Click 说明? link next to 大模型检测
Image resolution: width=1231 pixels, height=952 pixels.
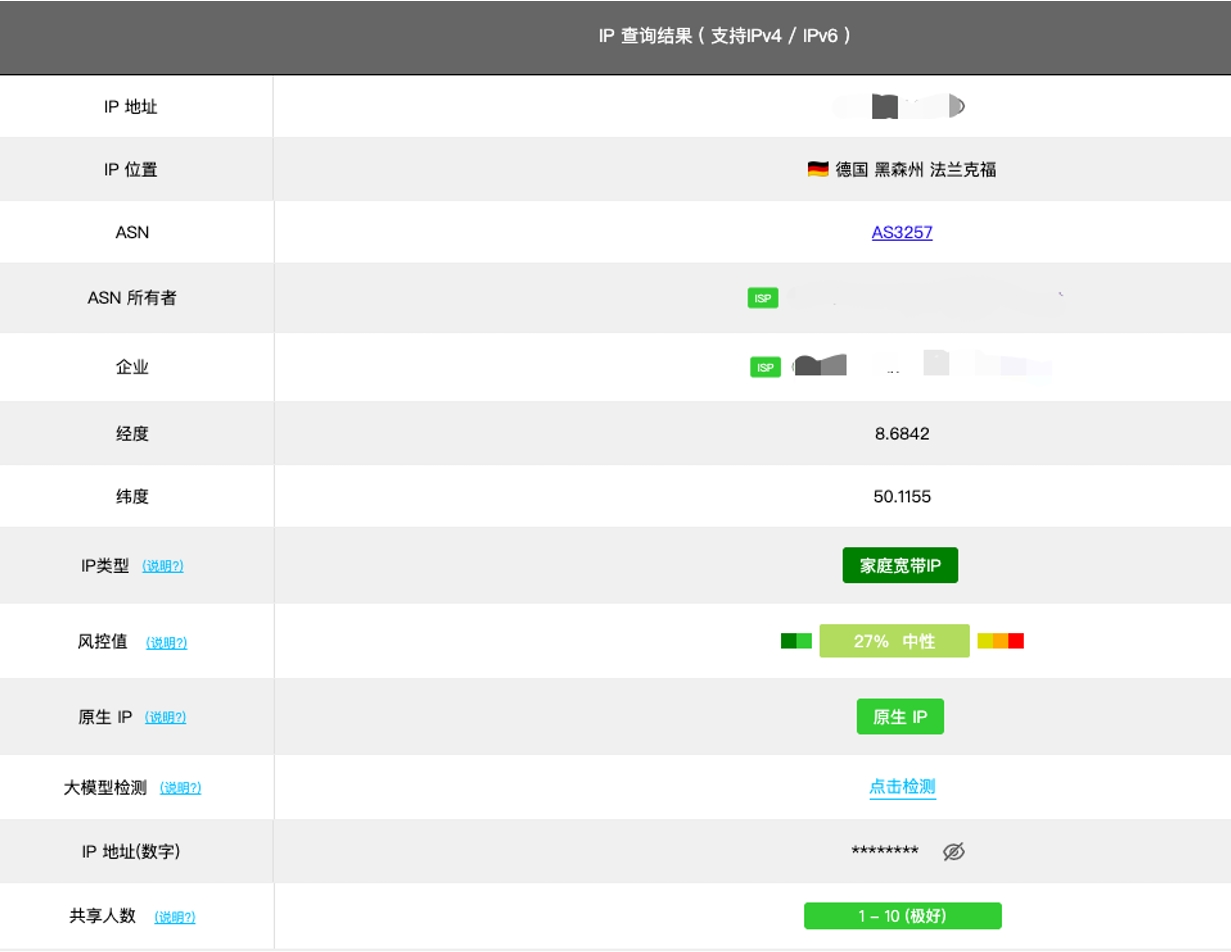(181, 788)
